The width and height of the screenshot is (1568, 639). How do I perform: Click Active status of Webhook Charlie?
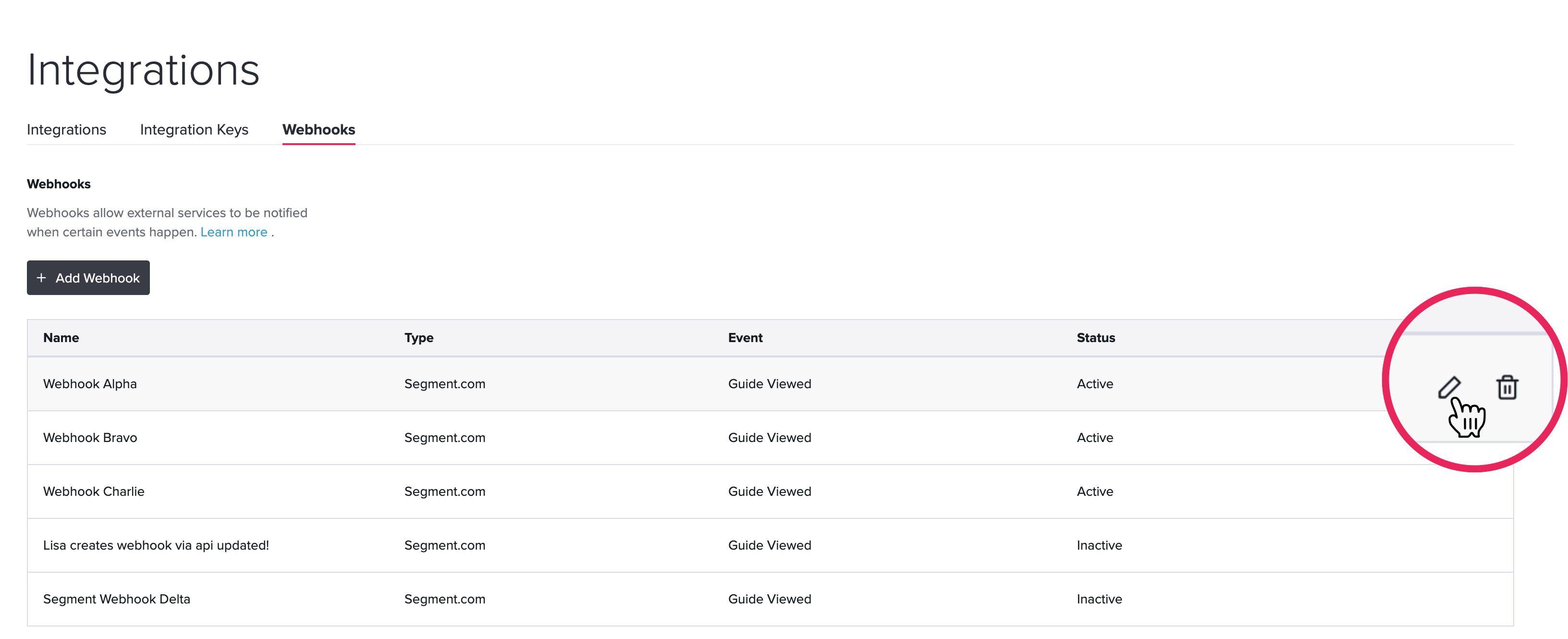click(1094, 492)
